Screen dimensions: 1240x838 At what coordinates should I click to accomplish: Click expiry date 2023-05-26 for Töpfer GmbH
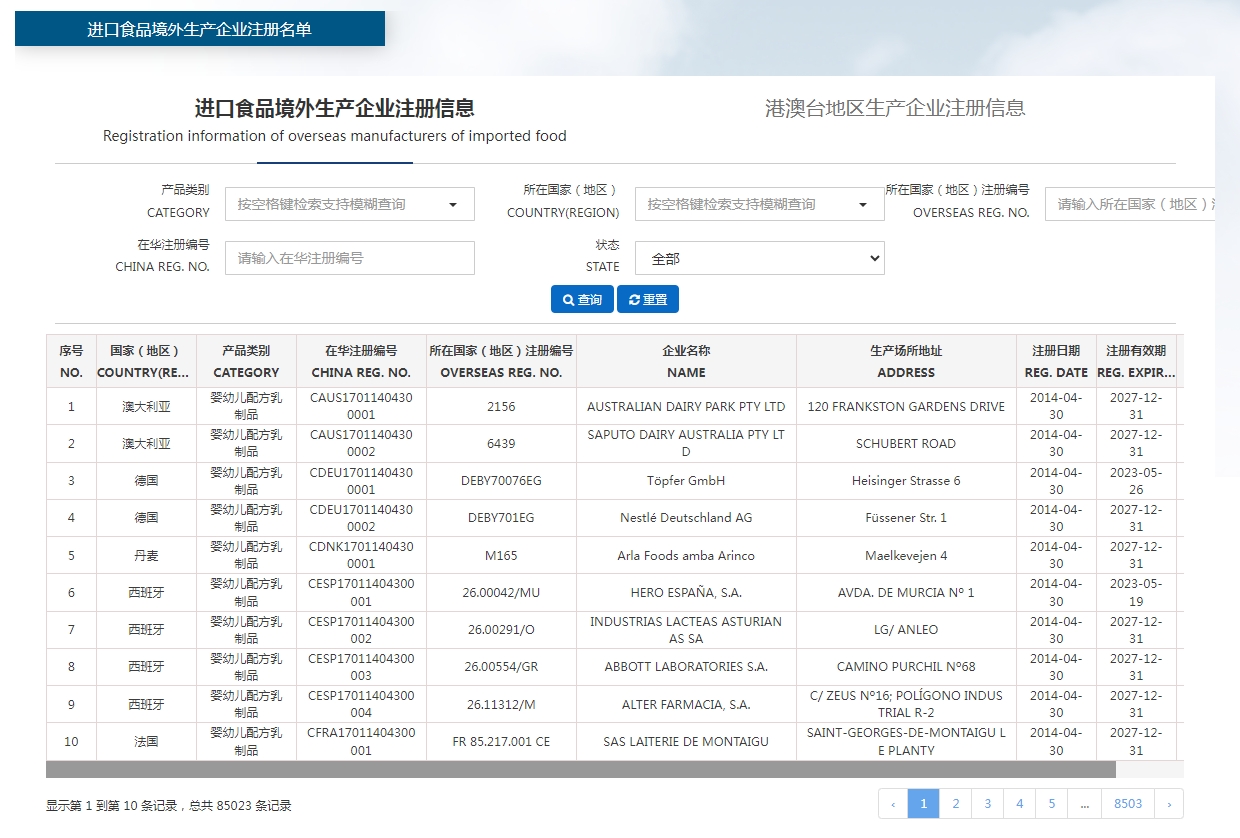tap(1136, 481)
